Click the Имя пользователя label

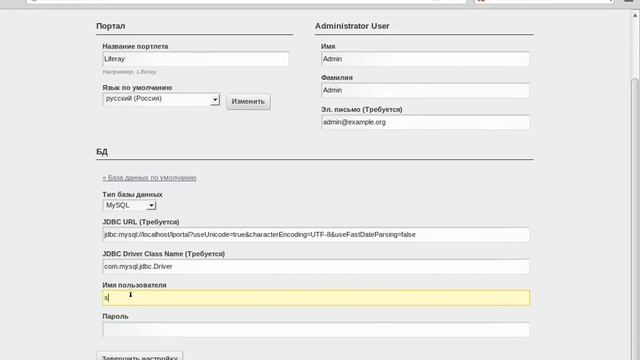click(x=134, y=285)
